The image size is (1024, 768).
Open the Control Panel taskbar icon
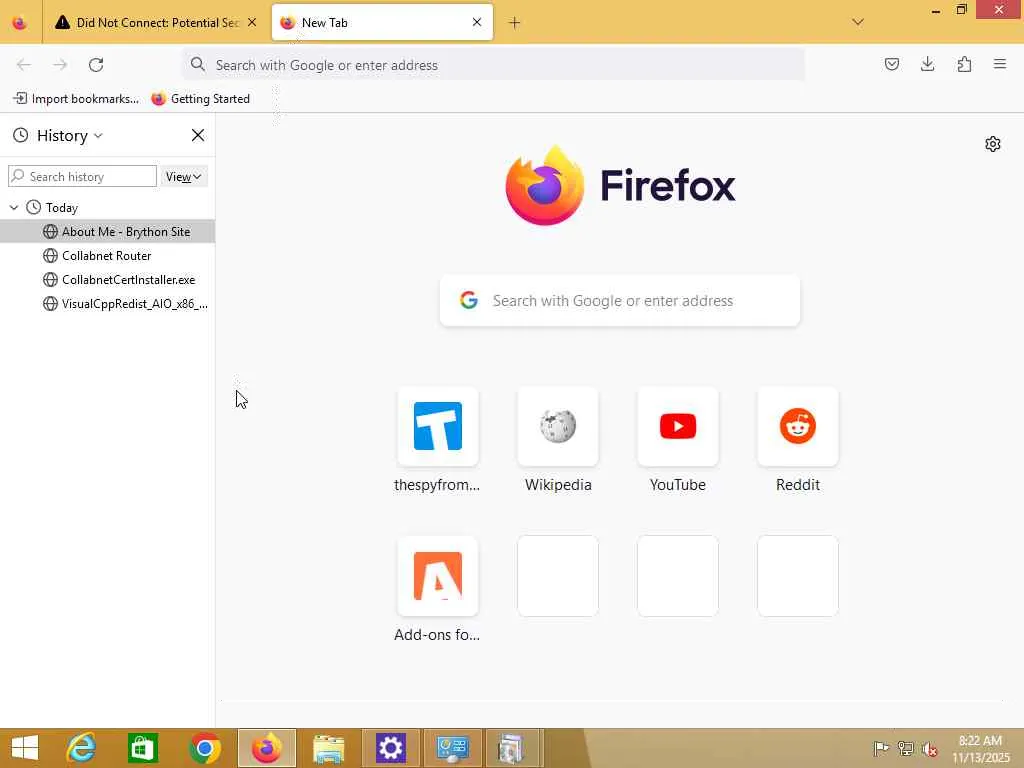pyautogui.click(x=453, y=748)
